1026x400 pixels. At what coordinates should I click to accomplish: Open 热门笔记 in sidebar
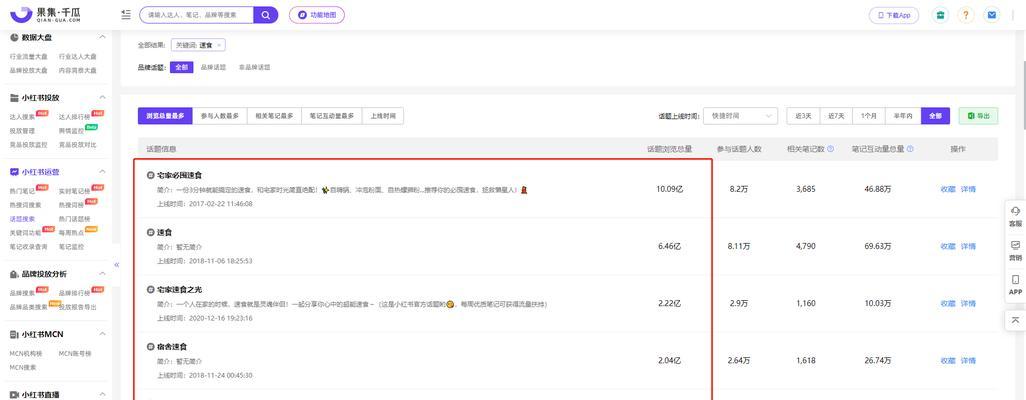[x=22, y=191]
